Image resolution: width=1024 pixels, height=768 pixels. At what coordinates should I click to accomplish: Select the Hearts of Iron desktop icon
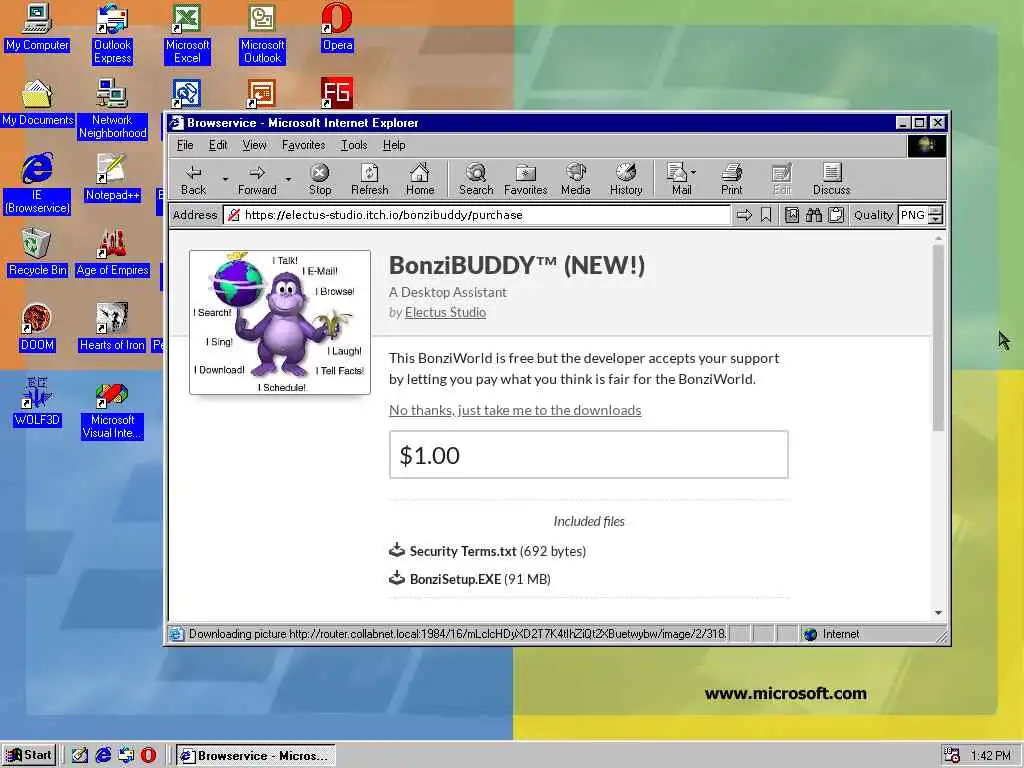(112, 328)
